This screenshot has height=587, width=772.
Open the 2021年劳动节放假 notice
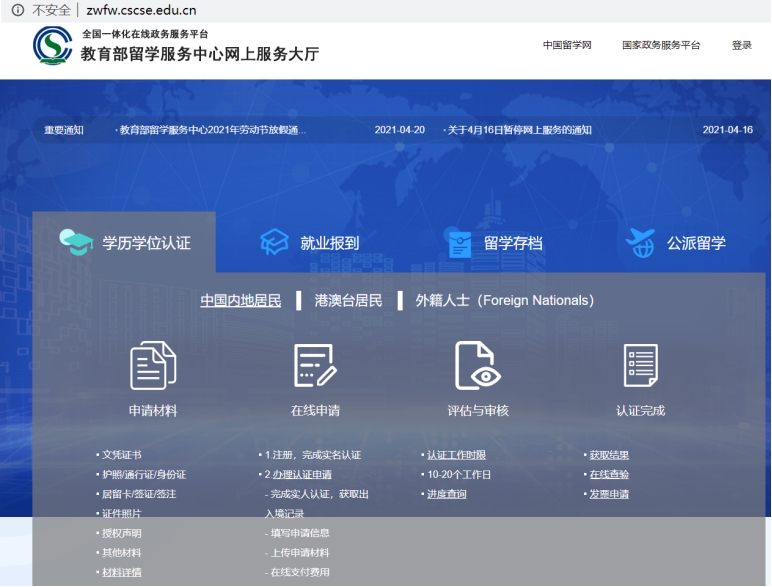211,130
